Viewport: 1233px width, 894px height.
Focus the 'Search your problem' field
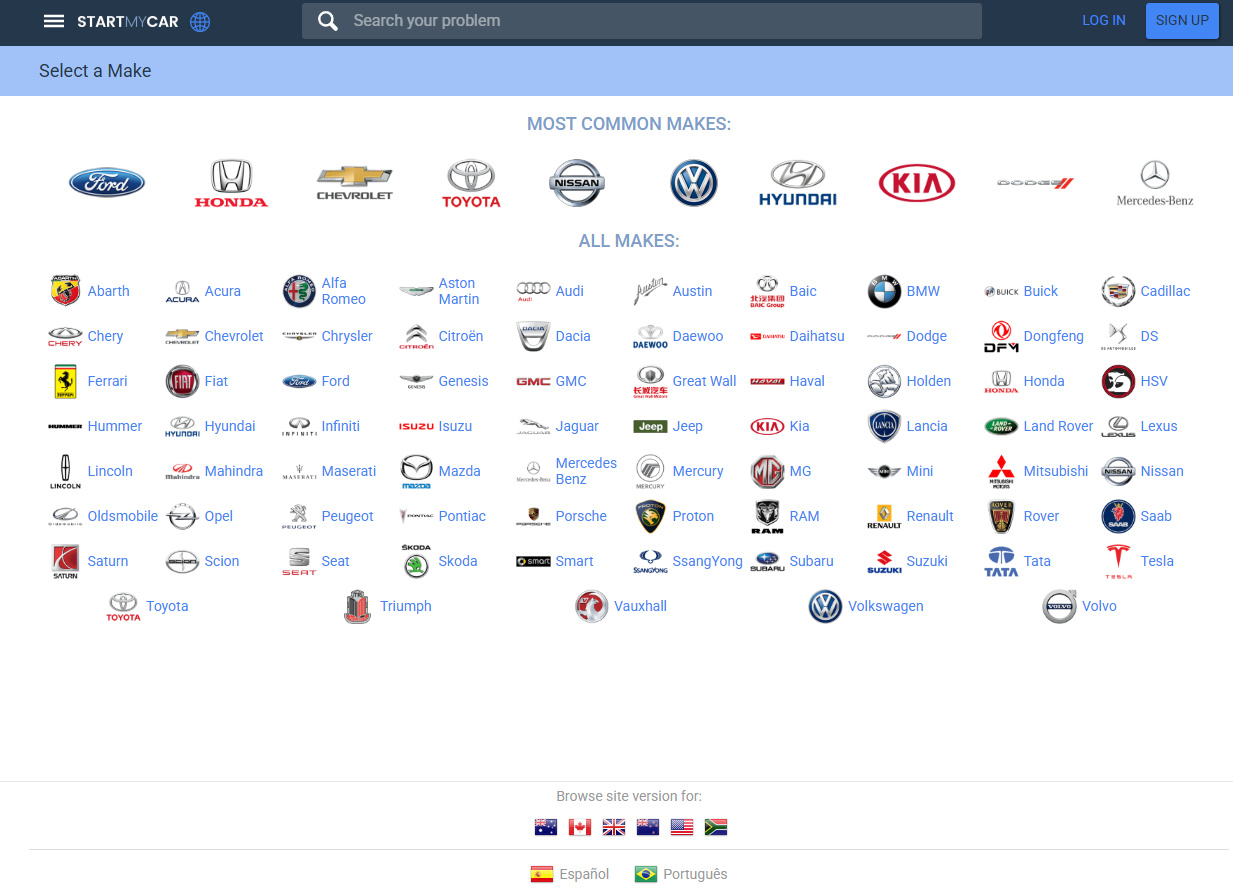click(642, 21)
